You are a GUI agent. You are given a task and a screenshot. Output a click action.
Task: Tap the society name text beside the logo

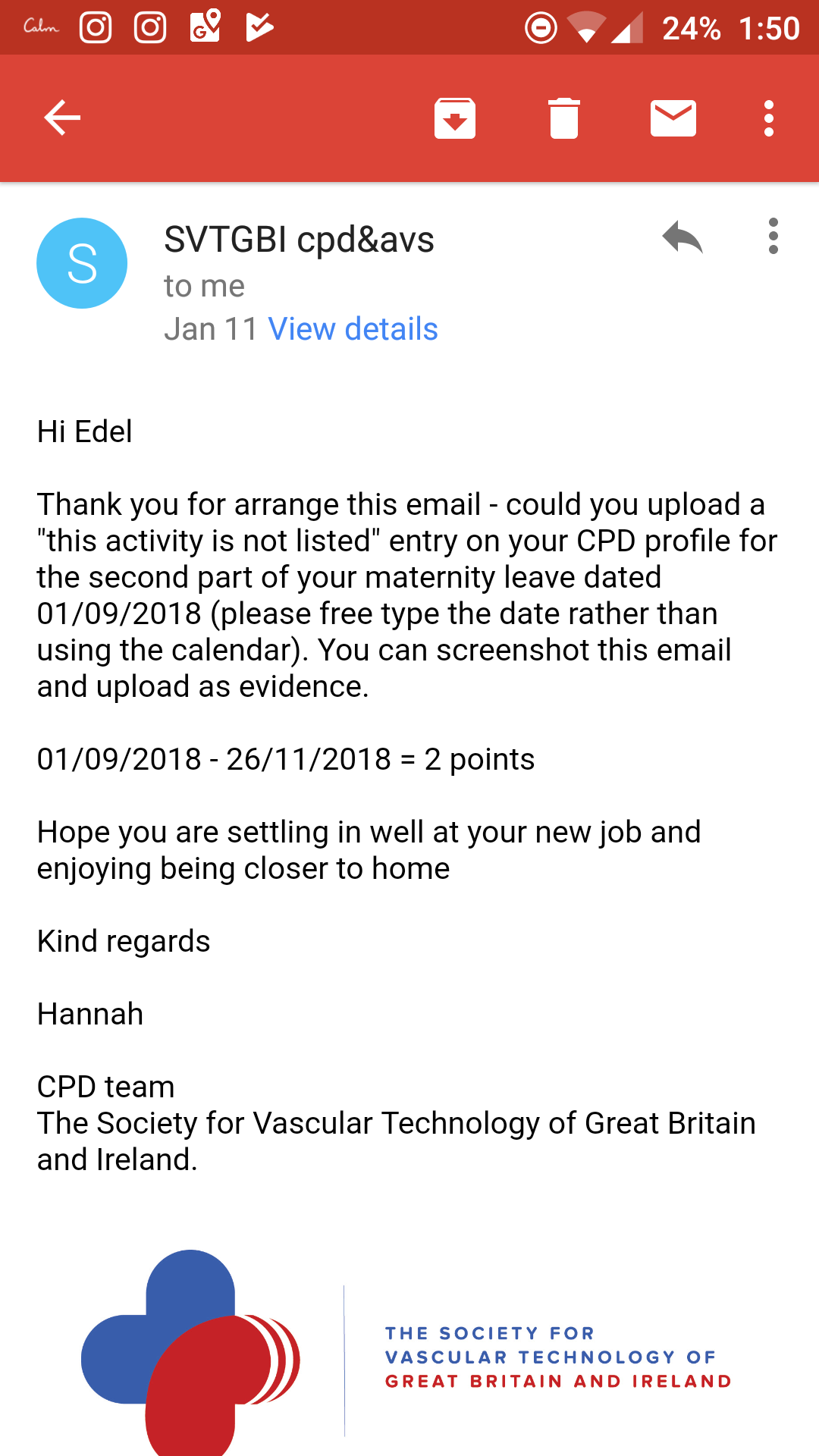[x=557, y=1357]
